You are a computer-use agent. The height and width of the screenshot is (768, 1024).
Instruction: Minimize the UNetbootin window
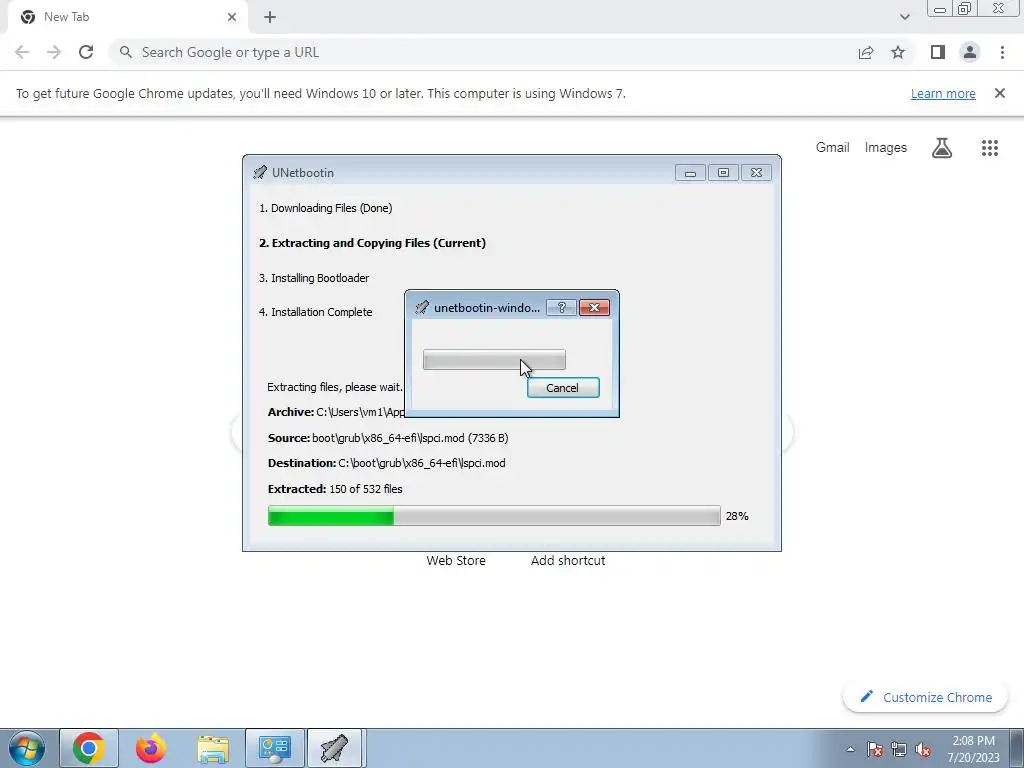click(x=690, y=173)
